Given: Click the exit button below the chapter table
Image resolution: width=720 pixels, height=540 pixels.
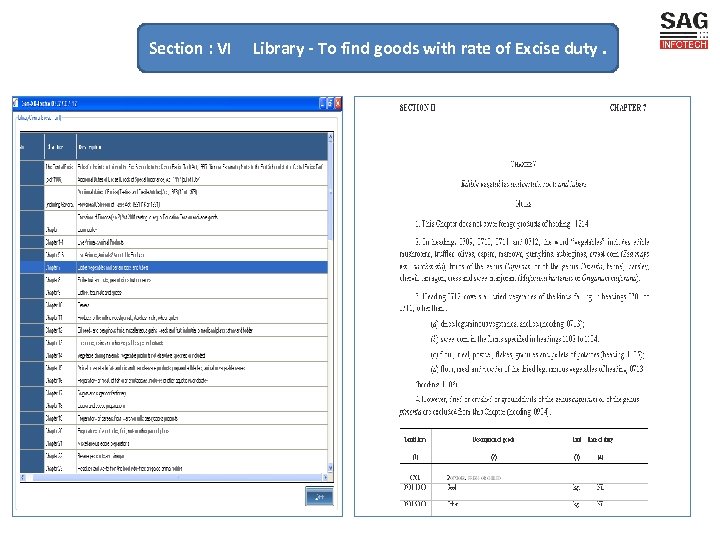Looking at the screenshot, I should coord(319,496).
